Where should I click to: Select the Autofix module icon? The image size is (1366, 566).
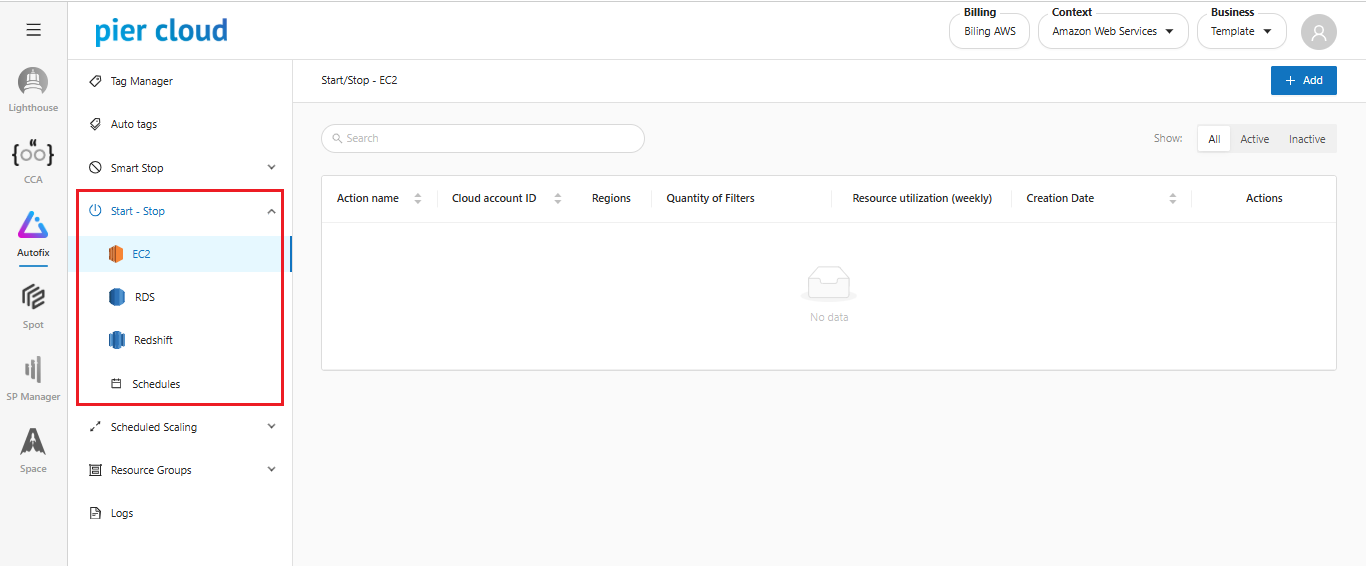click(33, 227)
